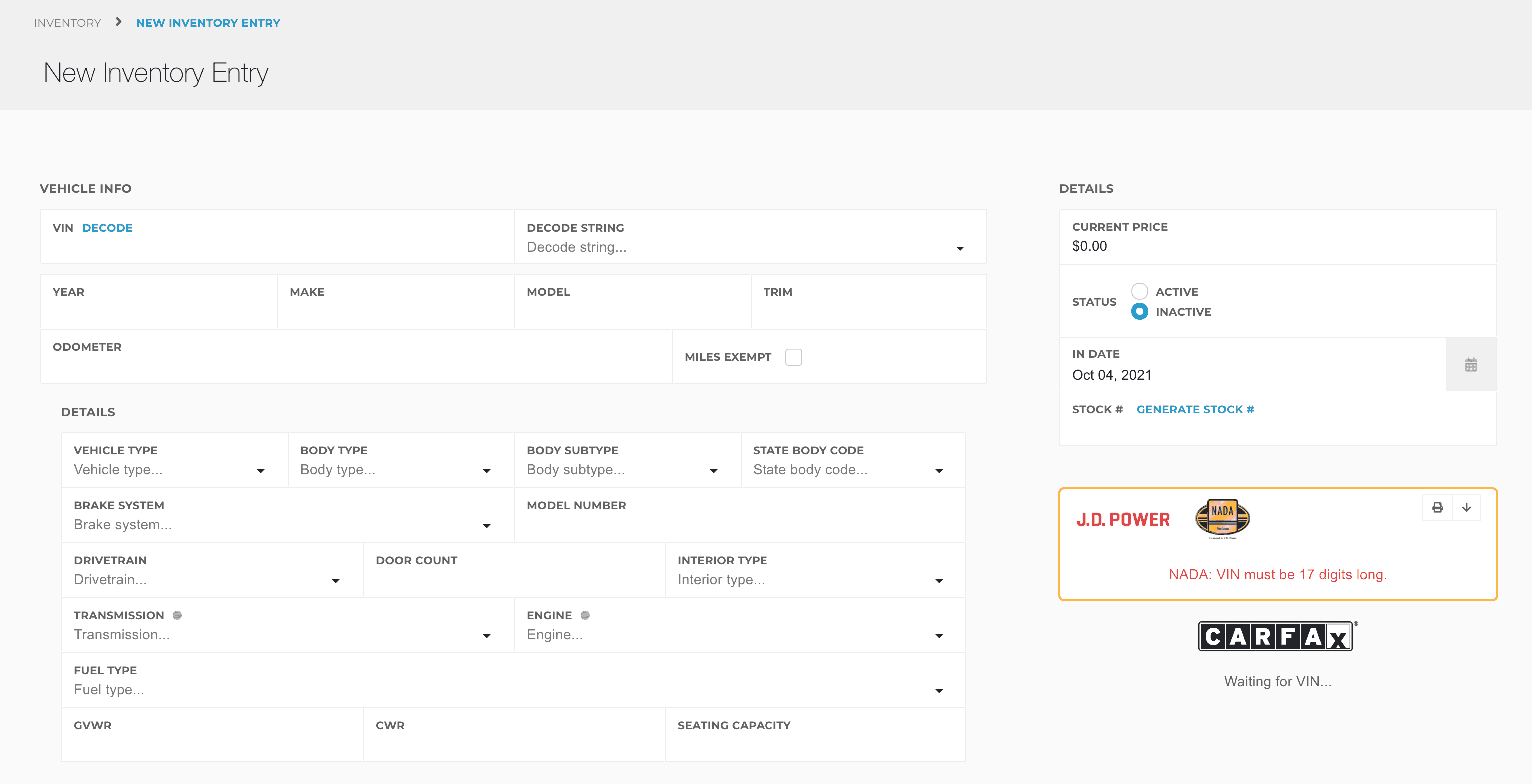Go to Inventory breadcrumb
1532x784 pixels.
(68, 22)
